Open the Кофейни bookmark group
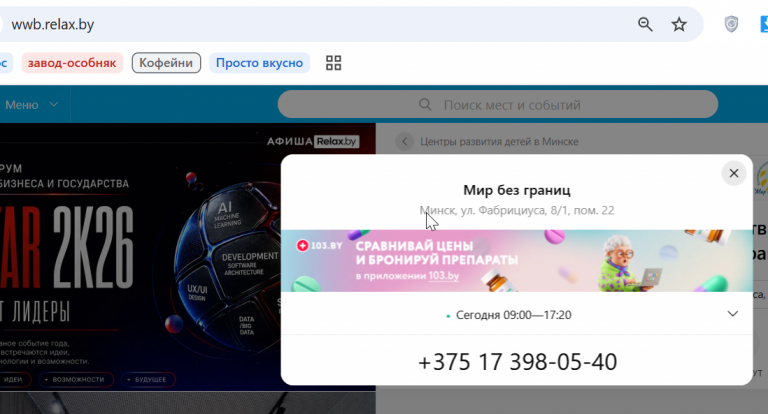768x414 pixels. pos(166,63)
